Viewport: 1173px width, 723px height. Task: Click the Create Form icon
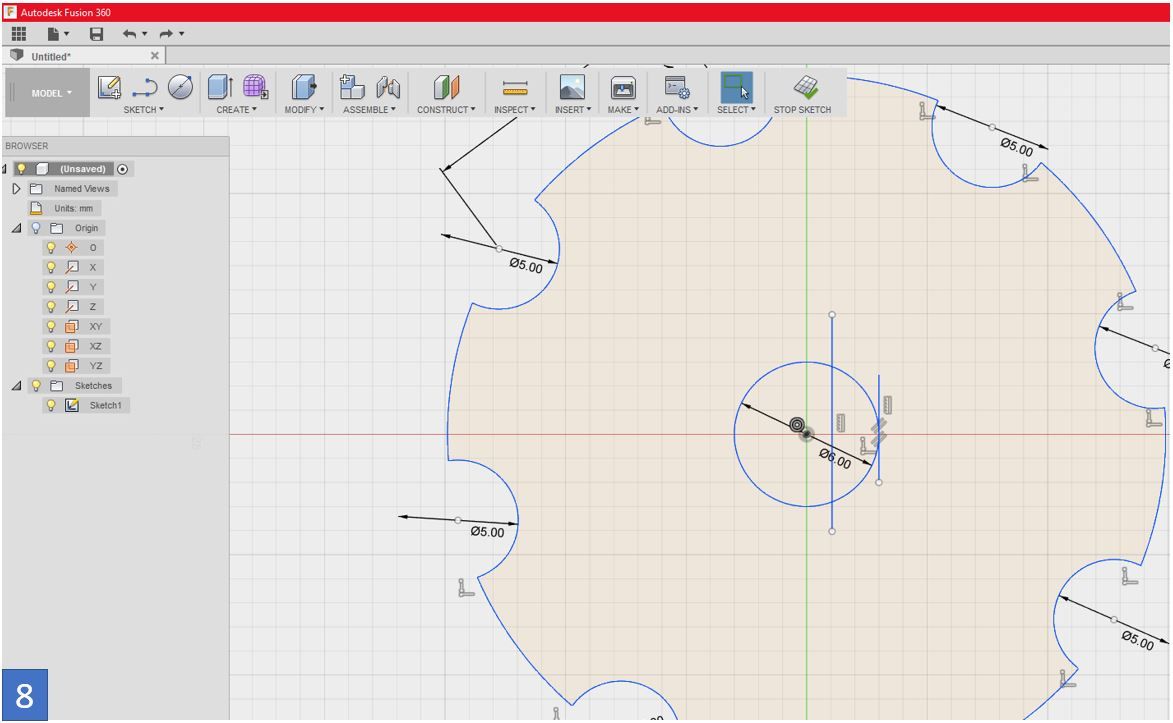pos(255,87)
